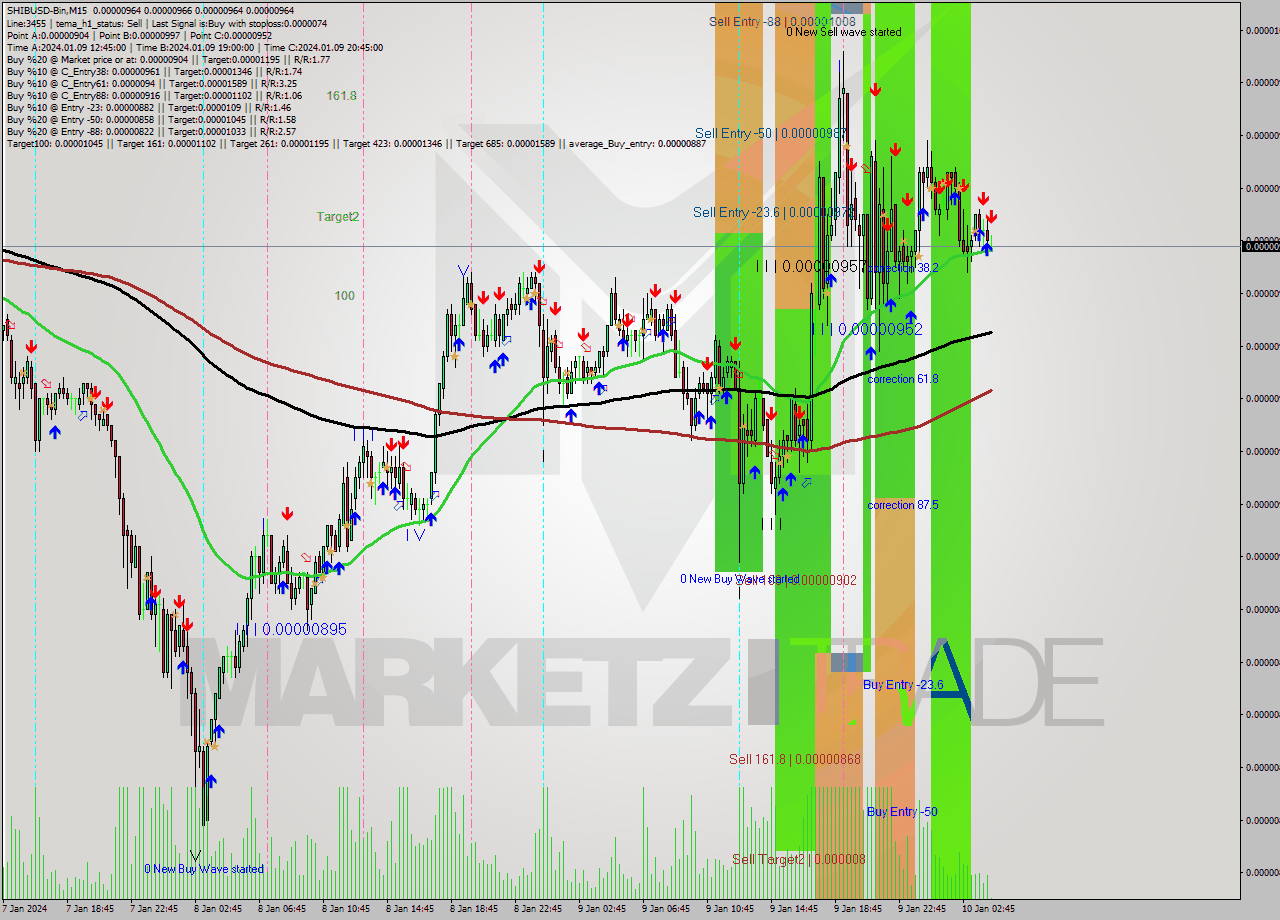Viewport: 1280px width, 920px height.
Task: Click the '8 Jan 22:45' time label
Action: click(x=538, y=909)
